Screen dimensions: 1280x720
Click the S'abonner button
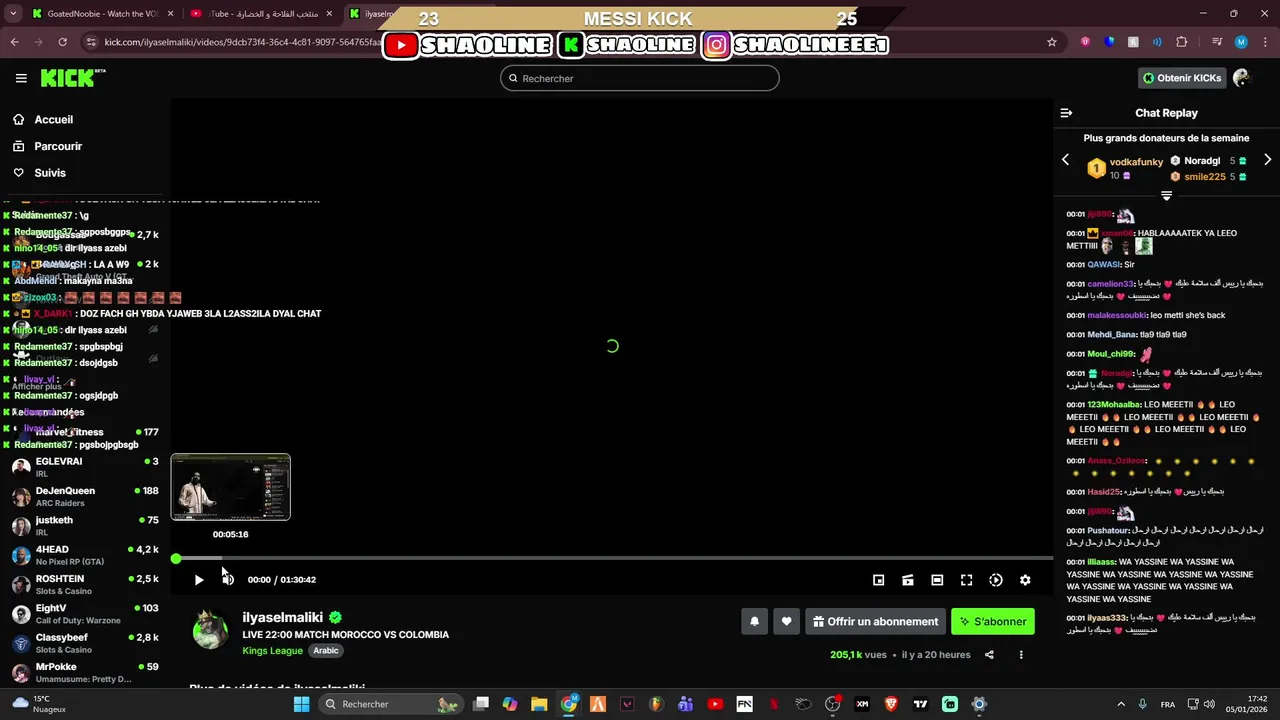(x=993, y=621)
